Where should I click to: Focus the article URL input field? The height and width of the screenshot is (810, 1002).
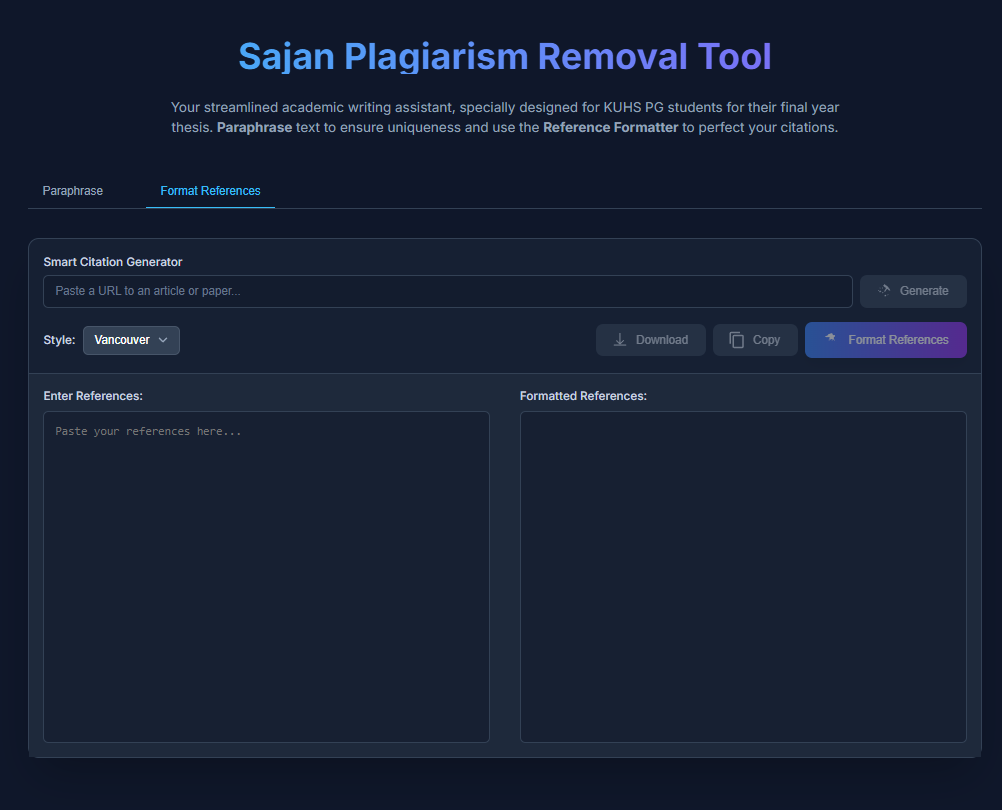coord(447,291)
